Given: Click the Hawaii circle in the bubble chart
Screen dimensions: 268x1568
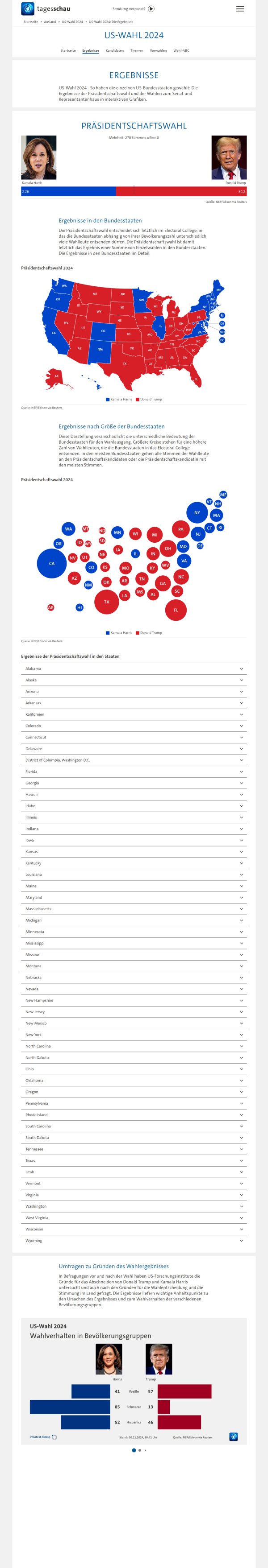Looking at the screenshot, I should pyautogui.click(x=79, y=607).
